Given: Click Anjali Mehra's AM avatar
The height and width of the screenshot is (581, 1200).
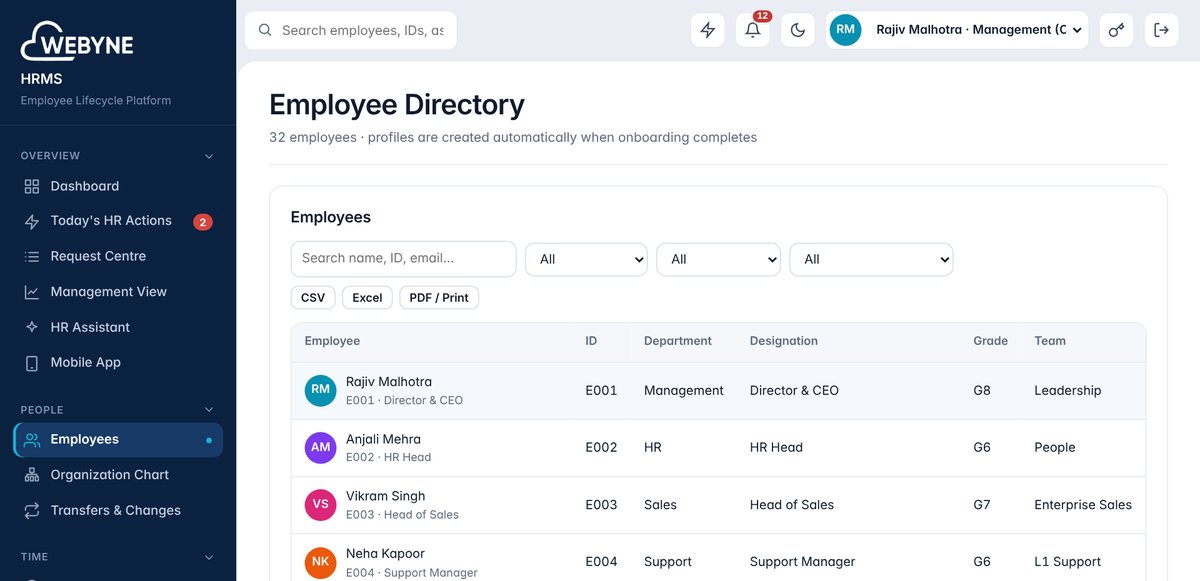Looking at the screenshot, I should point(321,447).
